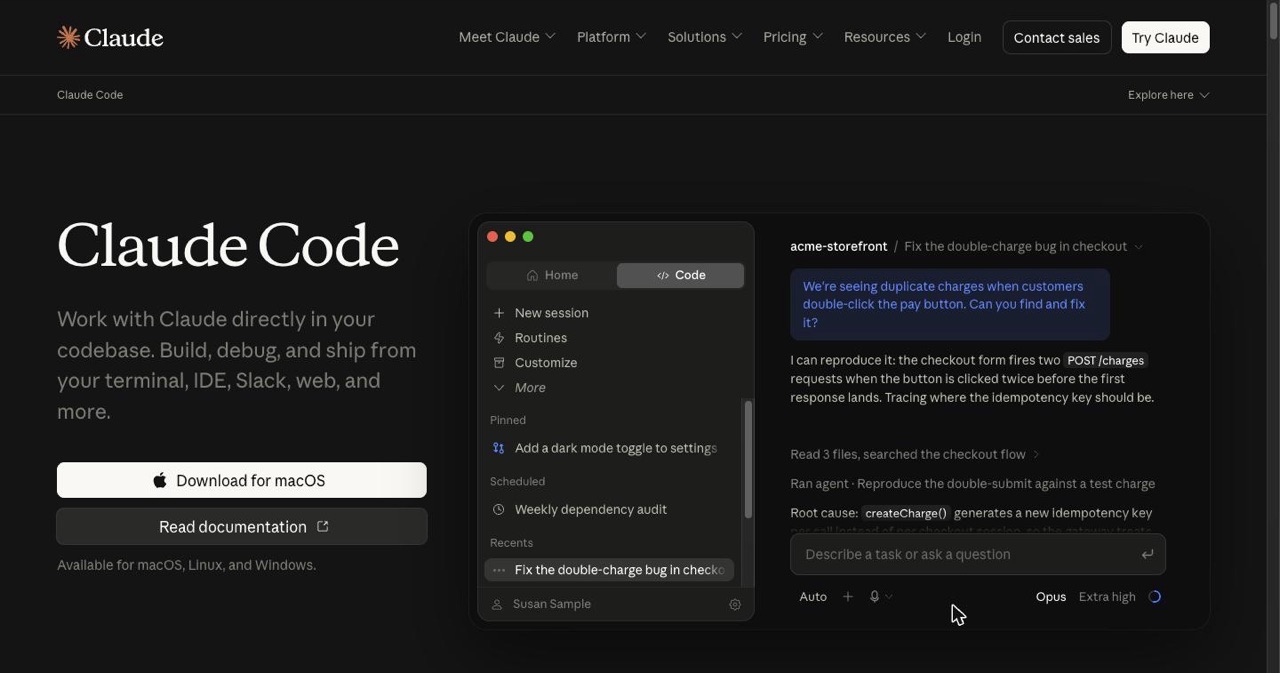The image size is (1280, 673).
Task: Click the Scheduled section label
Action: tap(517, 481)
